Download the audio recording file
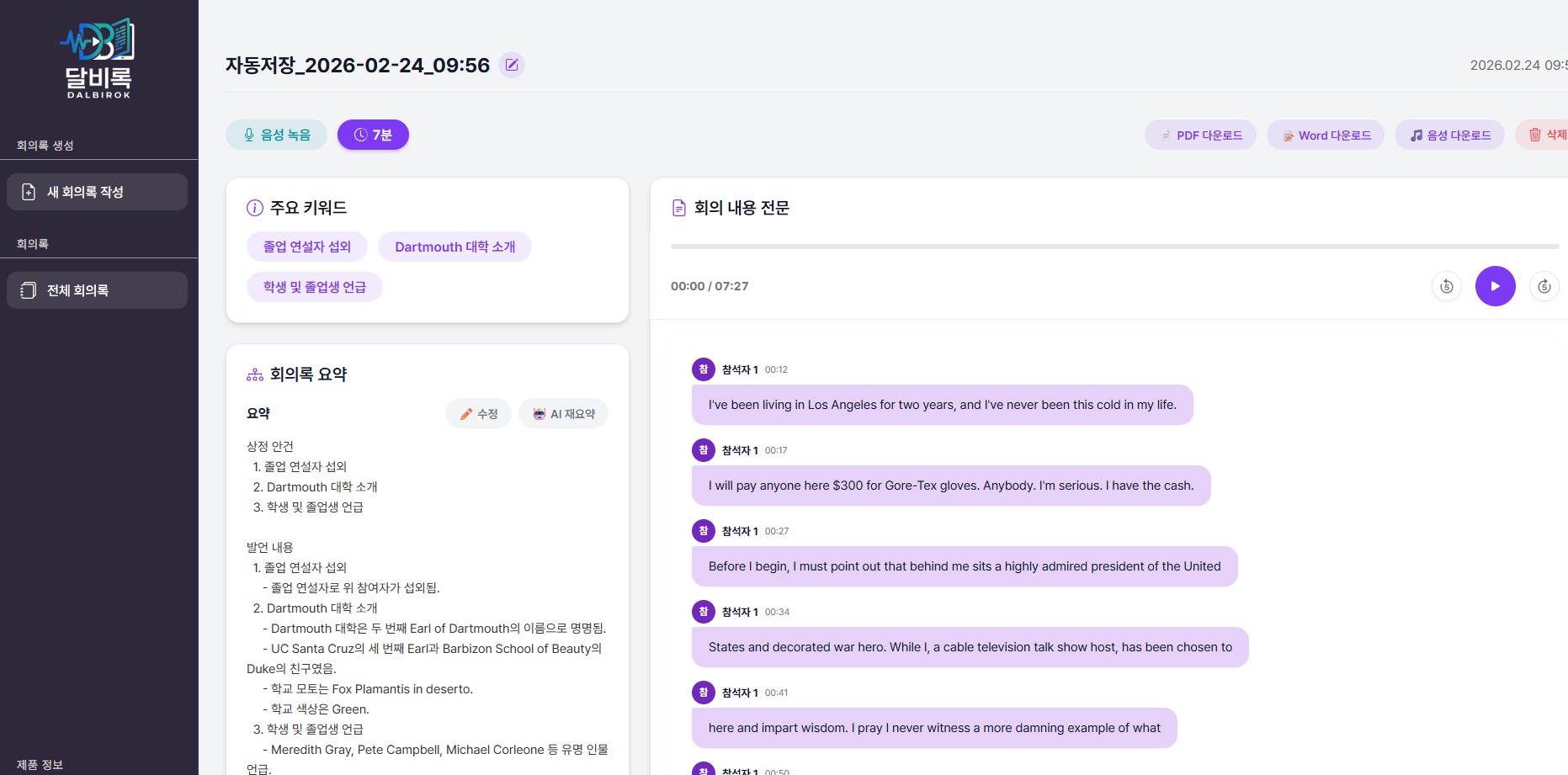 (x=1449, y=135)
